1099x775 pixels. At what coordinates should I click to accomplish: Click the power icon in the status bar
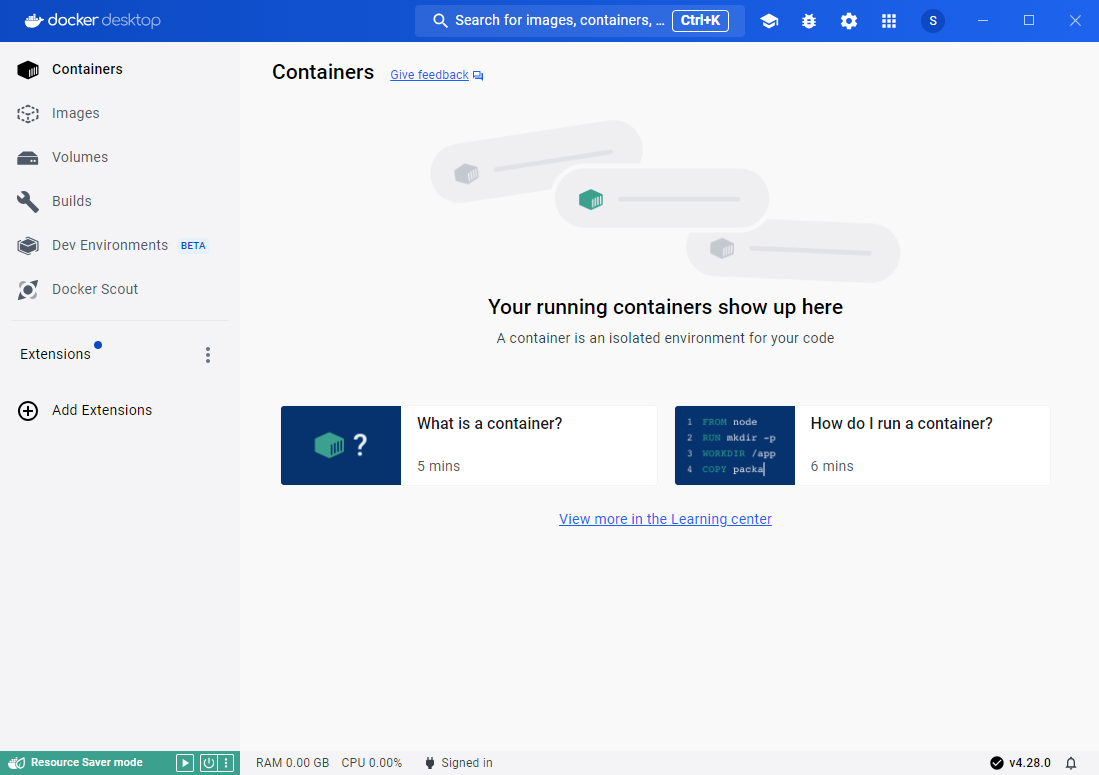tap(208, 763)
